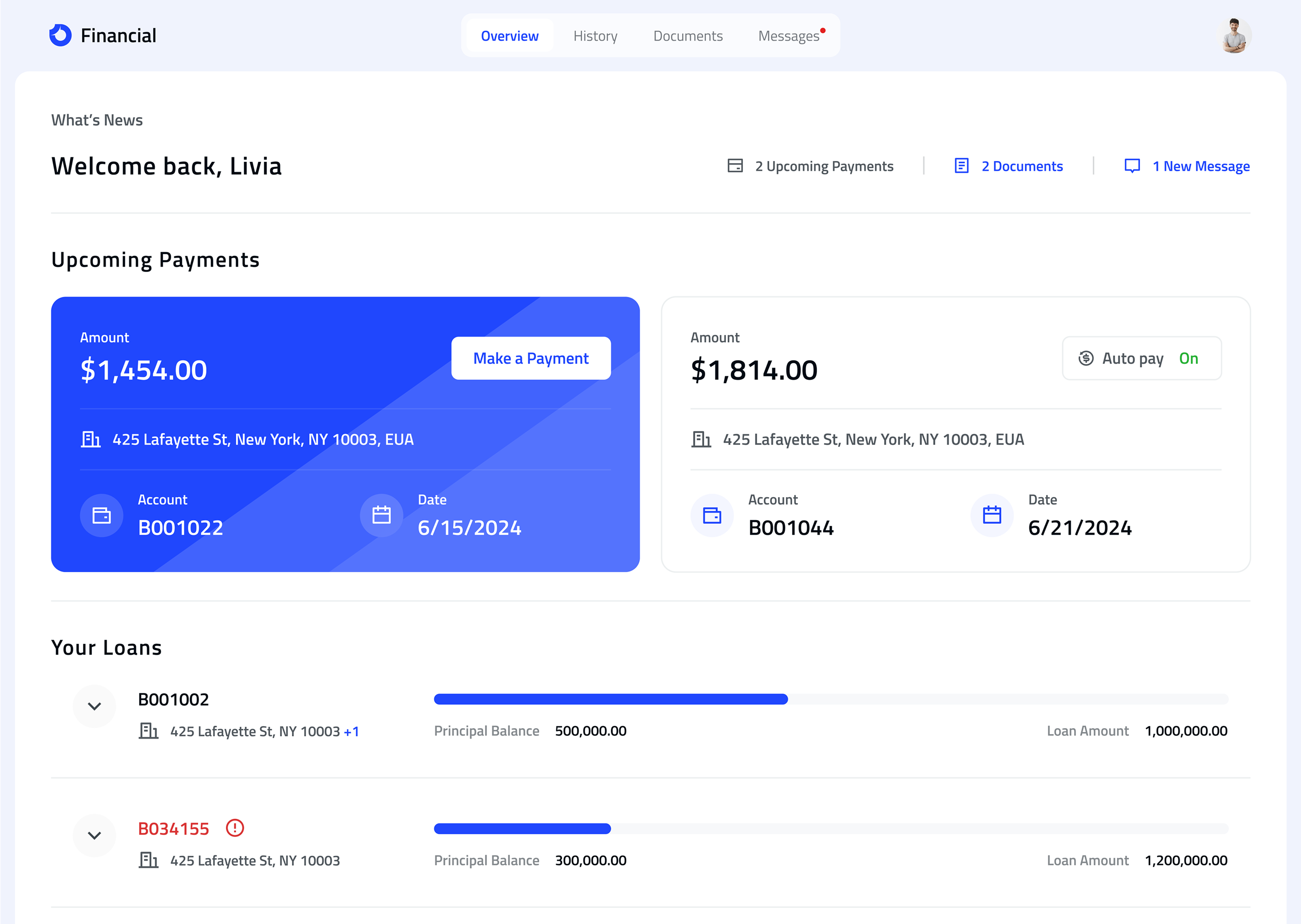Expand loan B001002 with its chevron

[95, 706]
